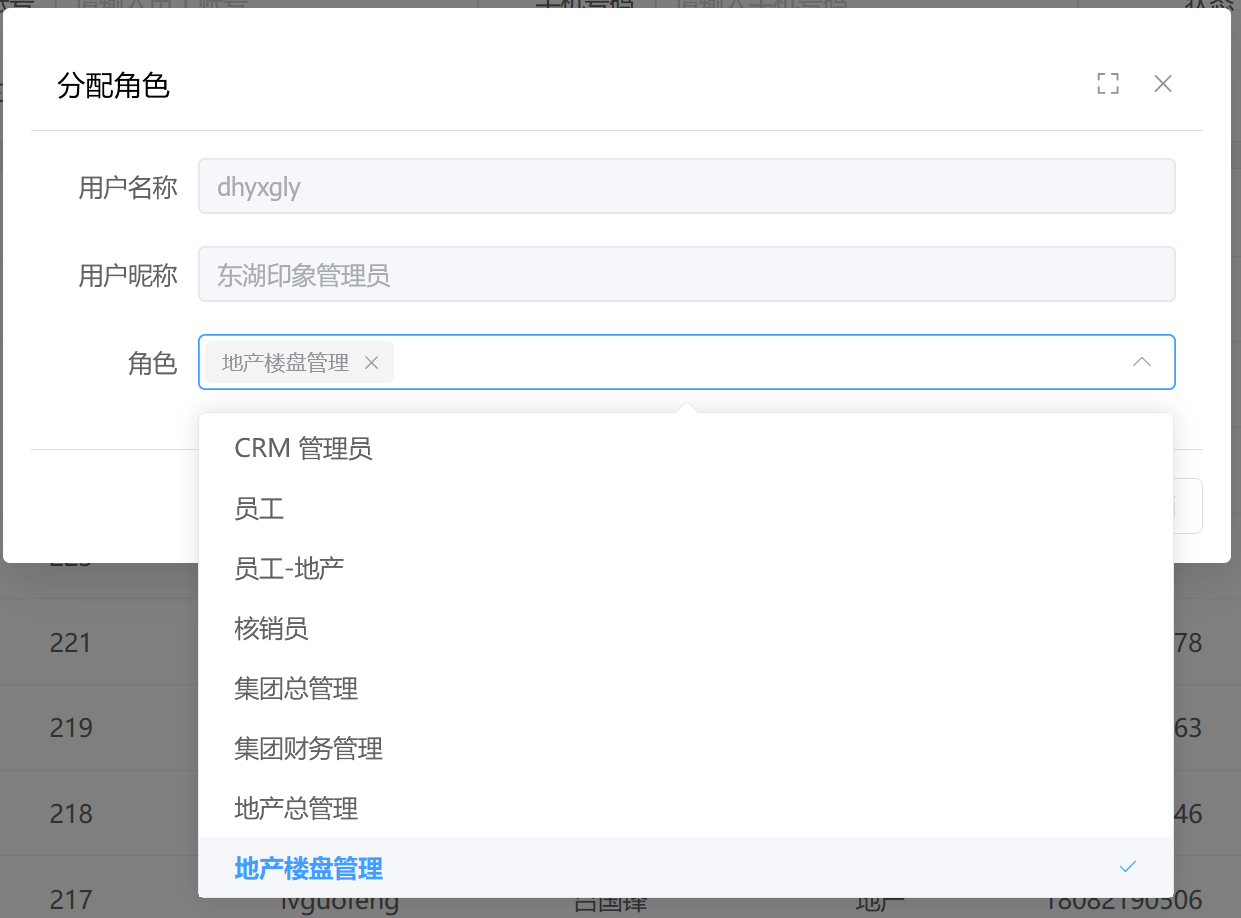
Task: Choose the 员工 role from the list
Action: coord(259,509)
